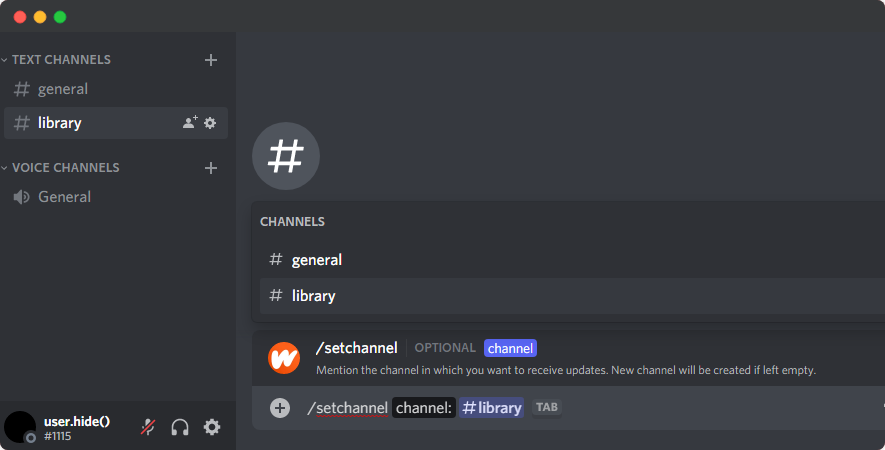Viewport: 885px width, 450px height.
Task: Click the attachment plus button in message bar
Action: (280, 408)
